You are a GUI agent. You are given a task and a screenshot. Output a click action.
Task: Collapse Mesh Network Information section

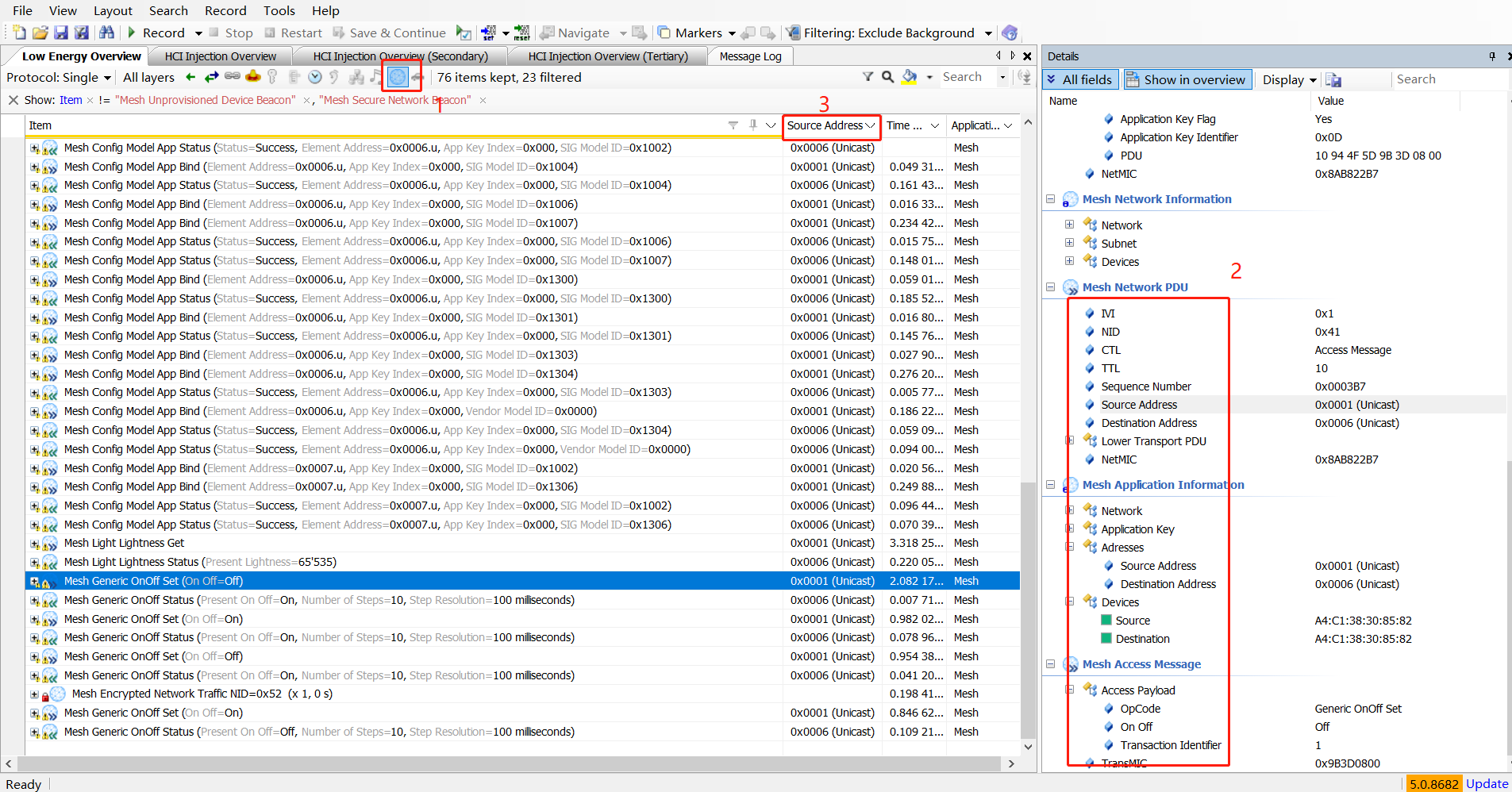pyautogui.click(x=1050, y=199)
